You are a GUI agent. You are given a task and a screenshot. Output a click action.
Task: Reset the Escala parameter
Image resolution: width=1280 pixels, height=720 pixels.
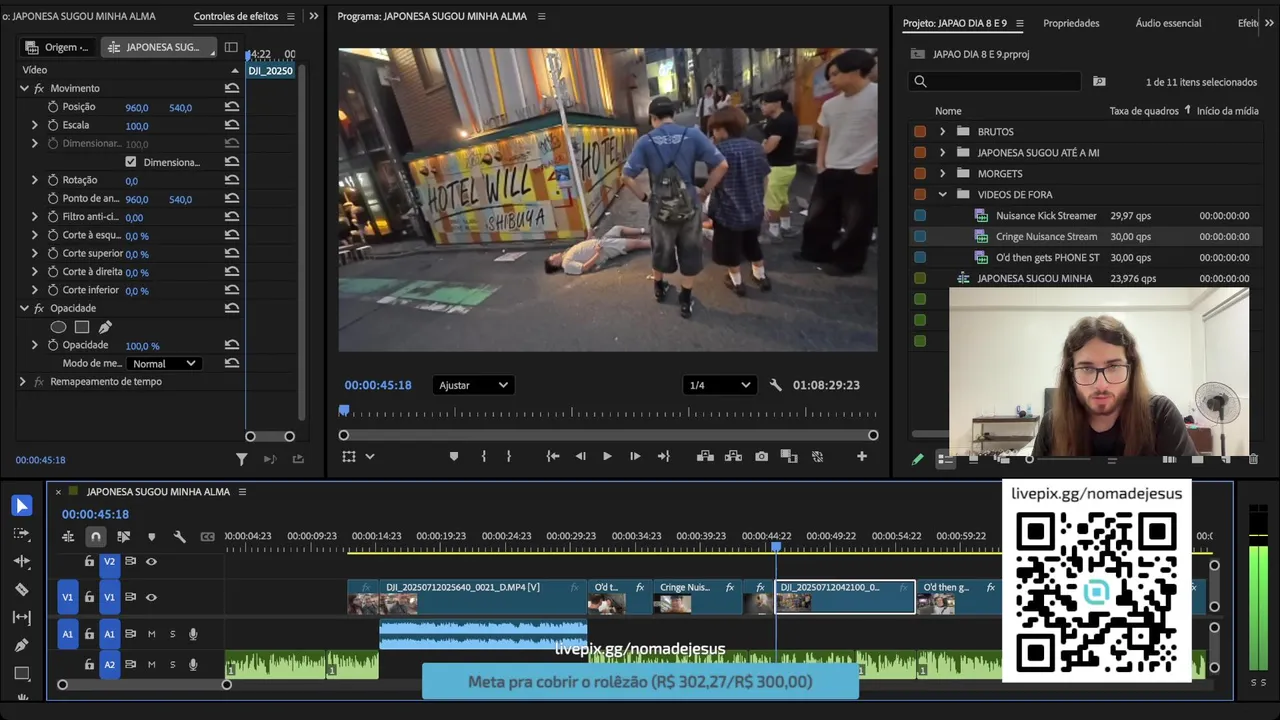pyautogui.click(x=232, y=125)
